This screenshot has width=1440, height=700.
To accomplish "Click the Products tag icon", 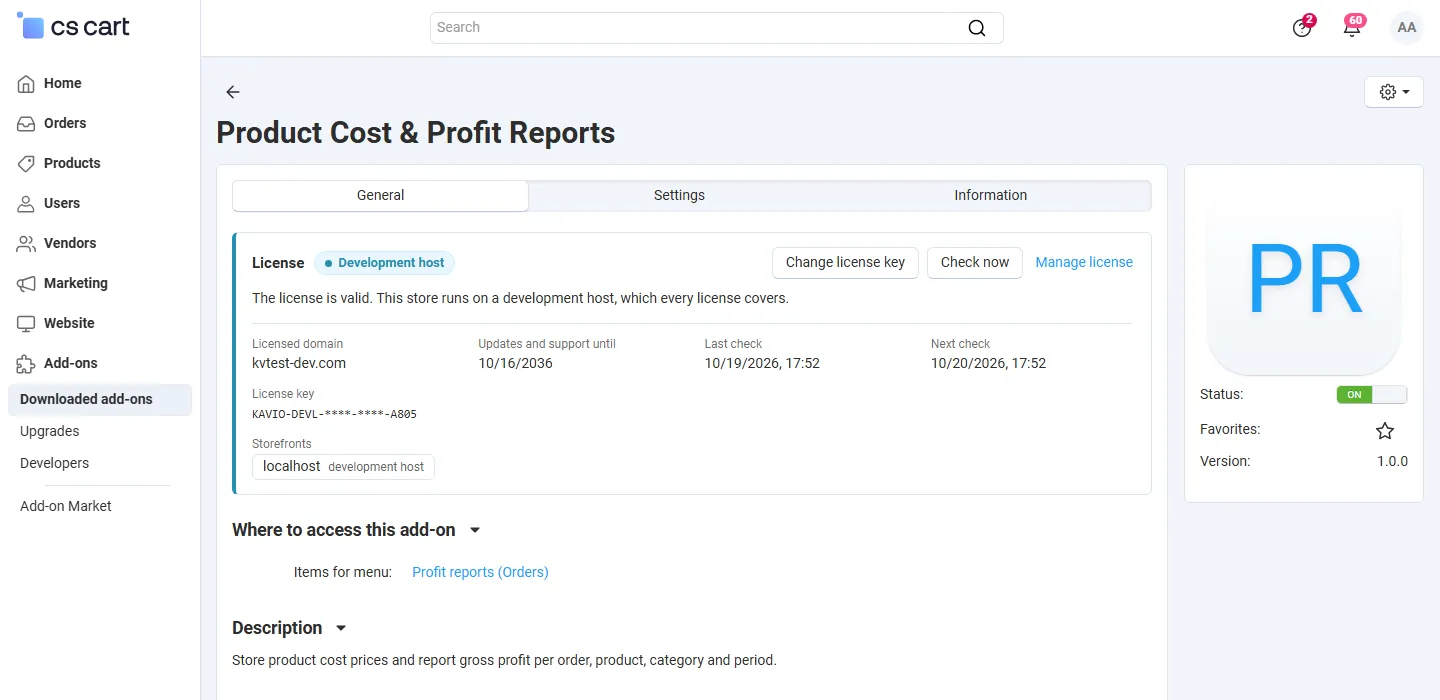I will tap(27, 164).
